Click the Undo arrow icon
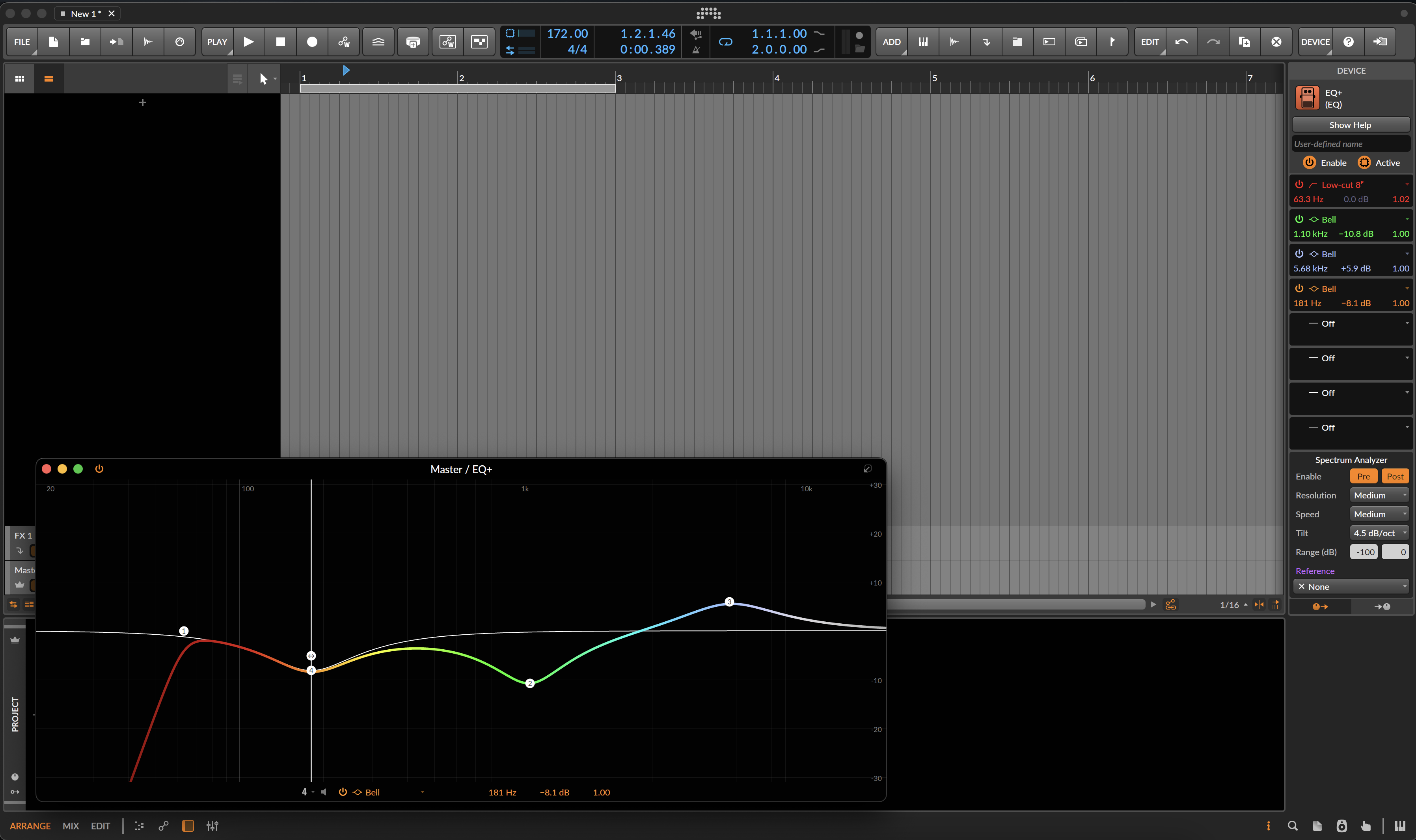 coord(1181,42)
